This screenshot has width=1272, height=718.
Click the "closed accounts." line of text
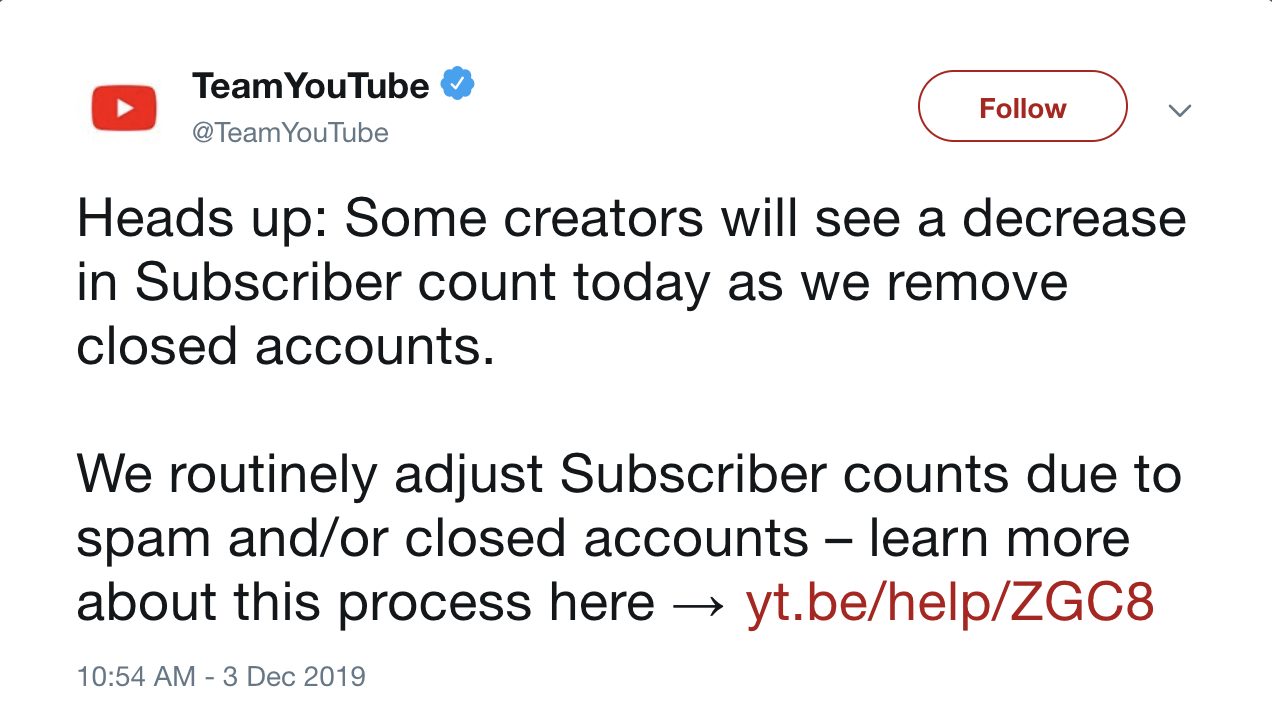pos(286,346)
